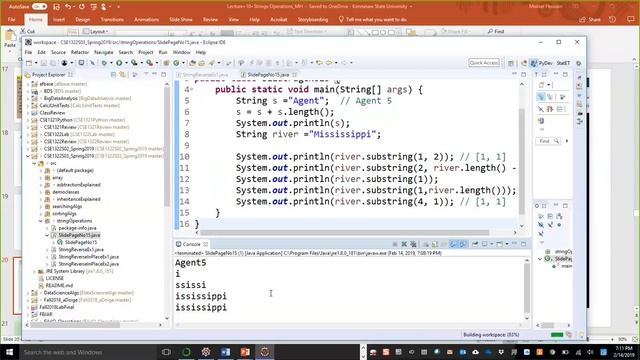Switch to the SlidePageNo15.java editor tab
Viewport: 640px width, 360px height.
[x=268, y=75]
